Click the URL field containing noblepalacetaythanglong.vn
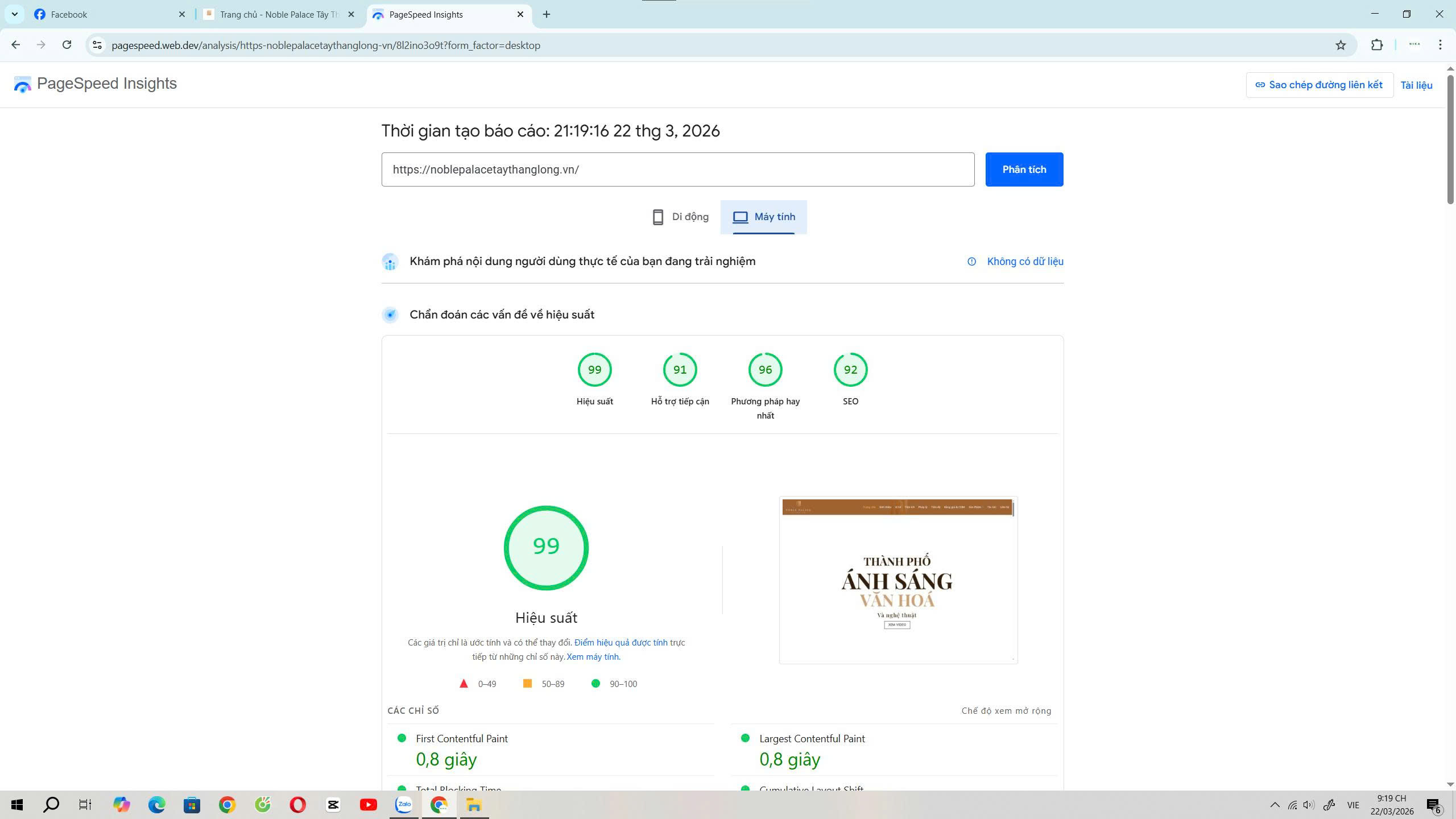 (677, 169)
